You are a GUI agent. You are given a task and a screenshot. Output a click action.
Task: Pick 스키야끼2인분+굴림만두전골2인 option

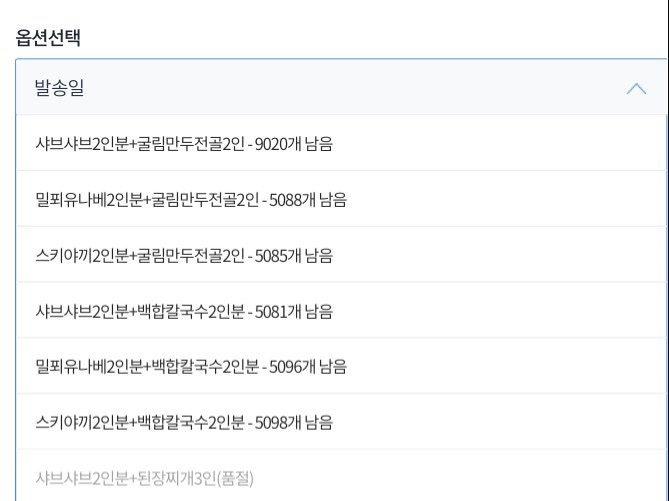(x=183, y=255)
